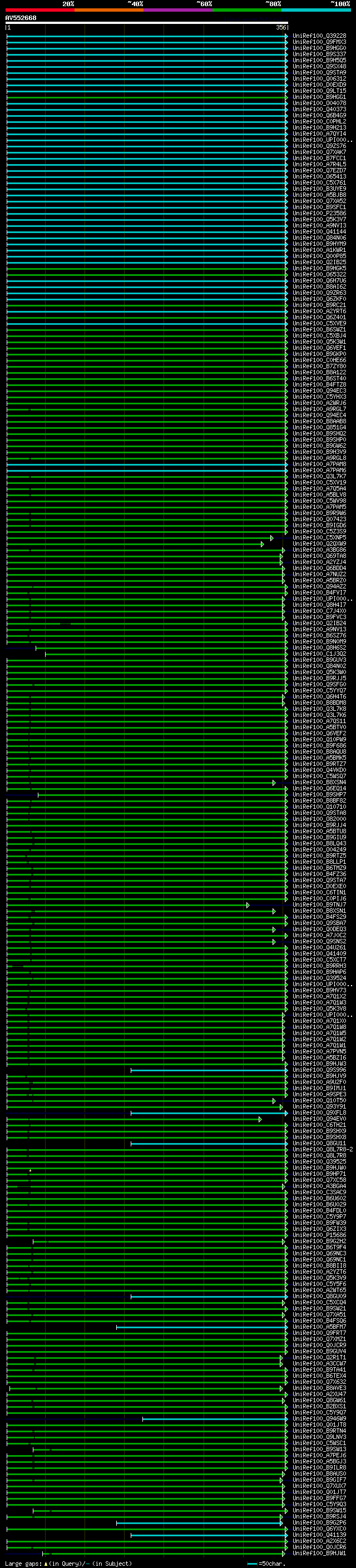The height and width of the screenshot is (1568, 356).
Task: Choose hit label UniRef100_Q9STA9
Action: coord(319,72)
